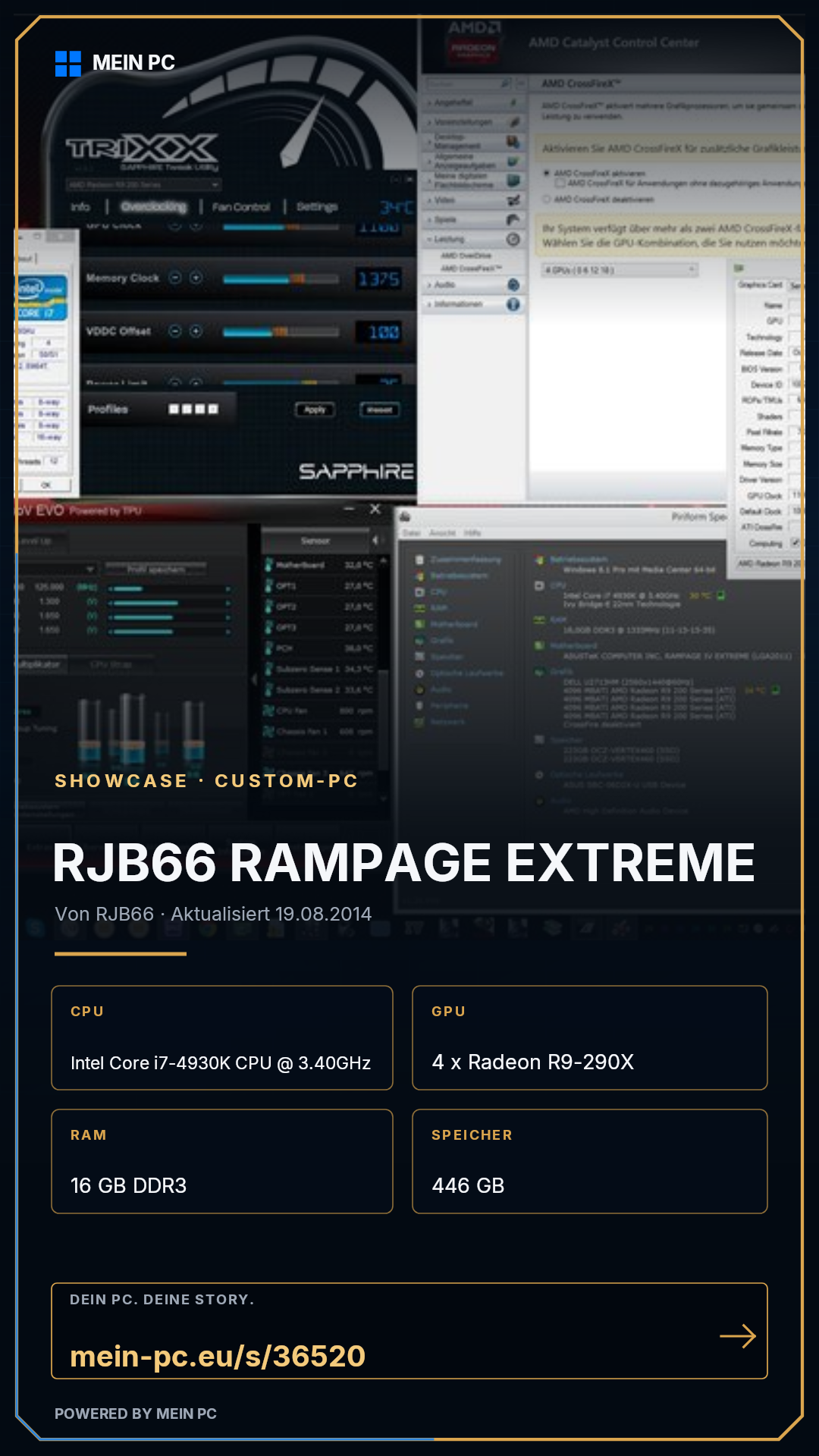The image size is (819, 1456).
Task: Open the mein-pc.eu/s/36520 link
Action: tap(218, 1356)
